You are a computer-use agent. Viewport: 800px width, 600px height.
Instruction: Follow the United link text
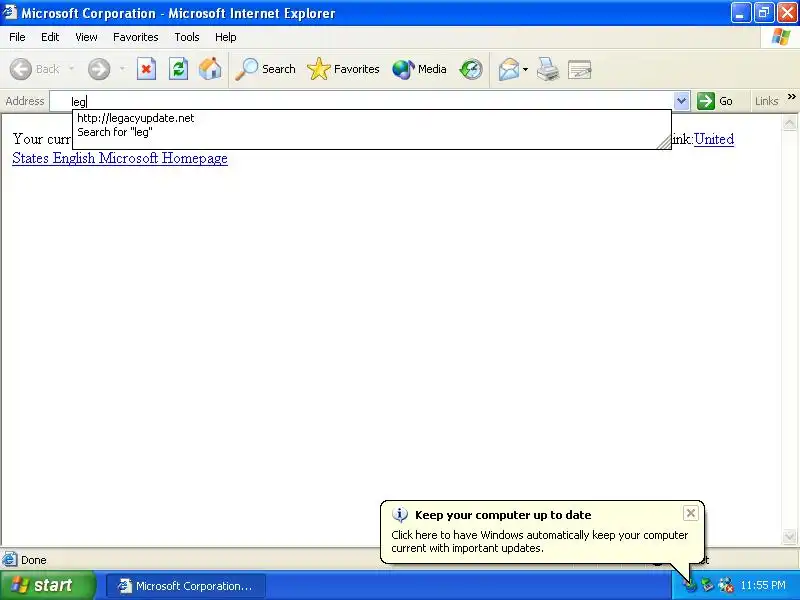[714, 139]
